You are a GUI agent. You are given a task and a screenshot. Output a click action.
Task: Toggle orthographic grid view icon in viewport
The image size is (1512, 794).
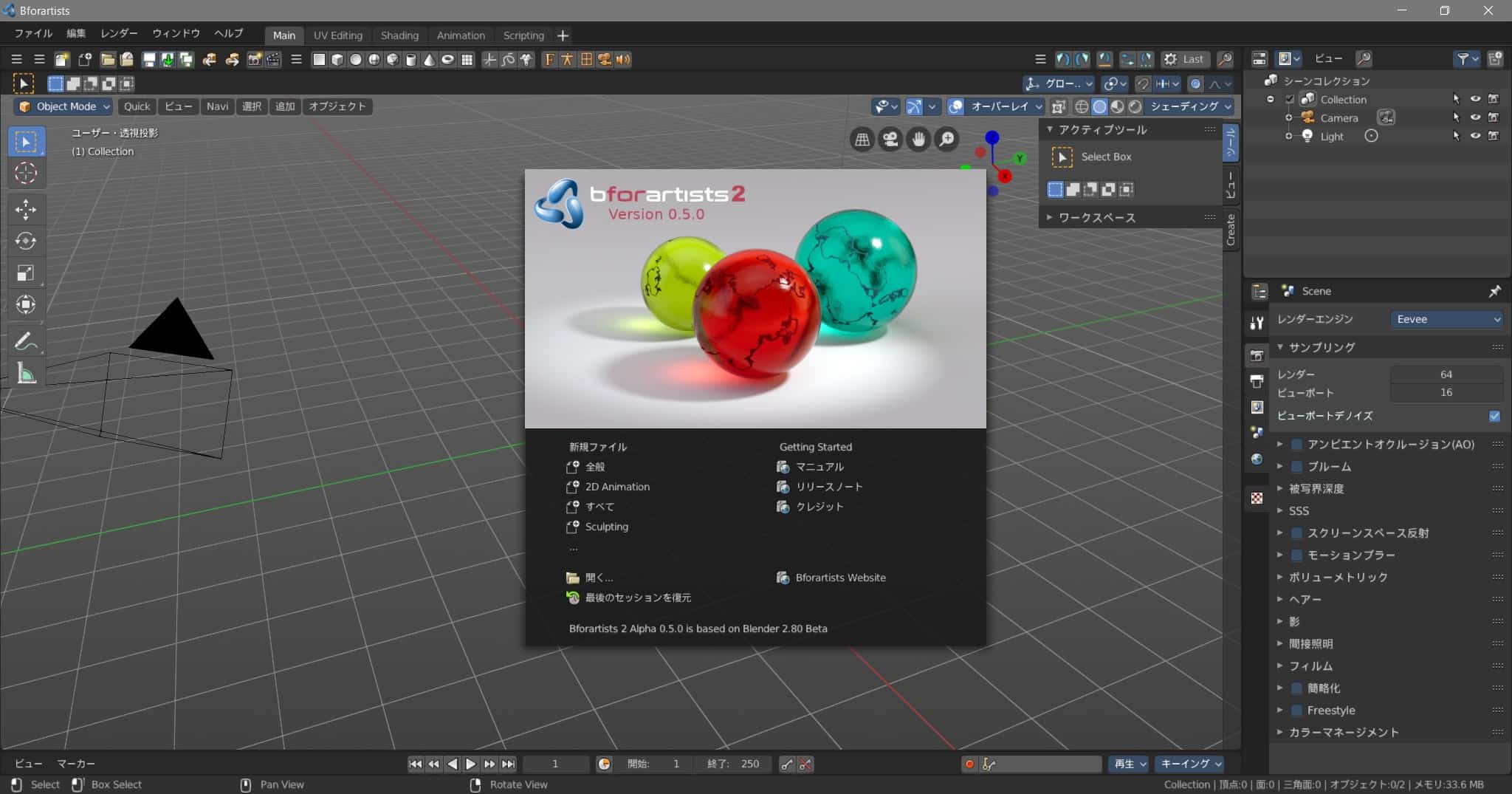[862, 139]
